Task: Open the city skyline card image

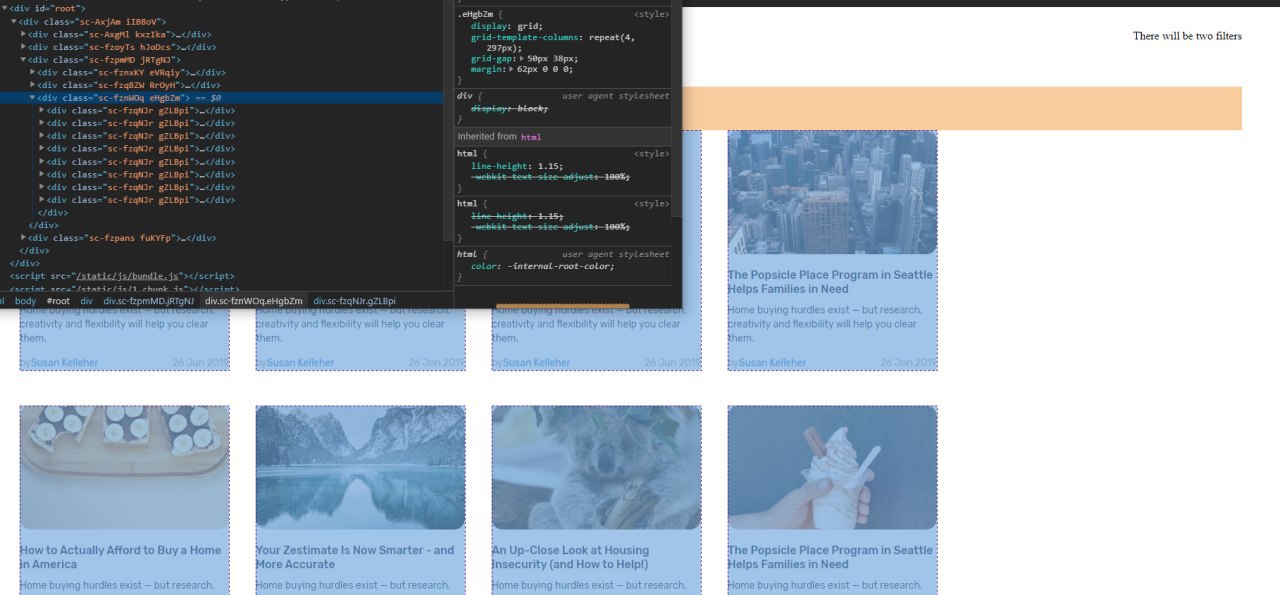Action: pos(832,192)
